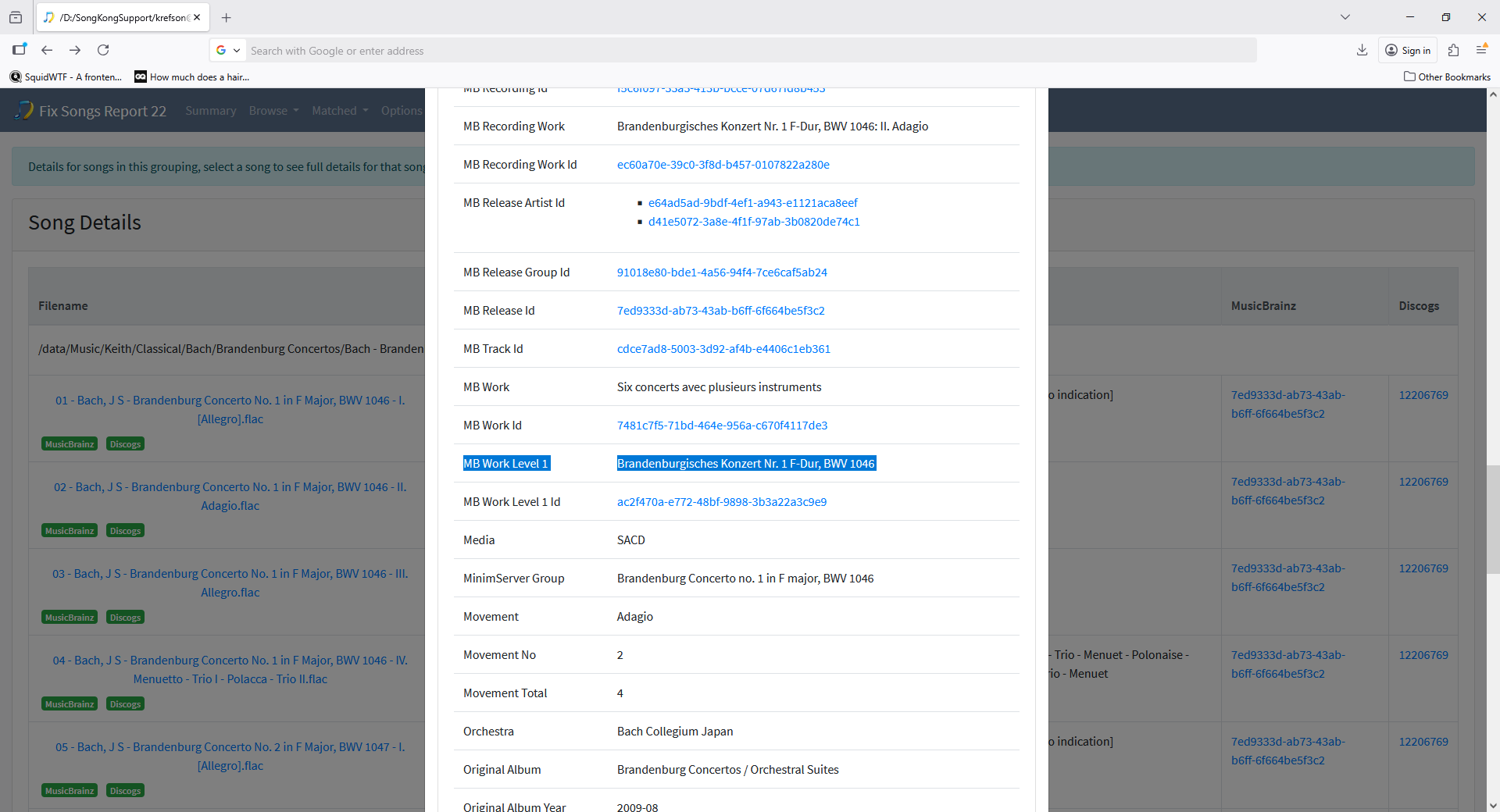Click the browser back arrow icon
Viewport: 1500px width, 812px height.
tap(47, 50)
